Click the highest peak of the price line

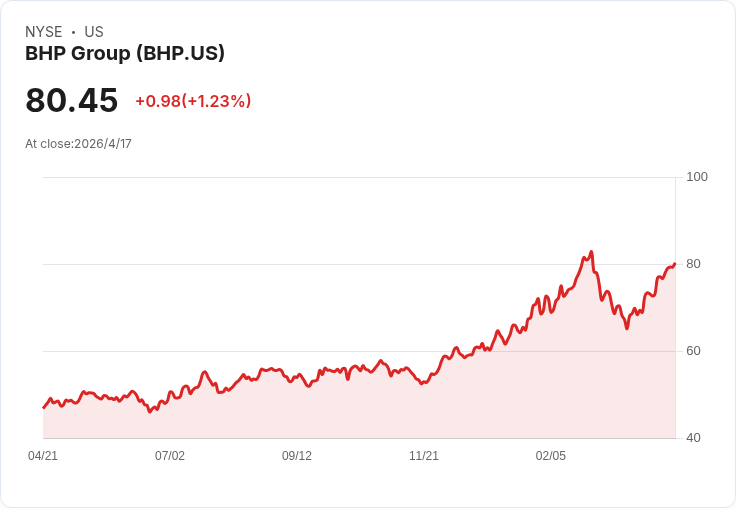[592, 252]
